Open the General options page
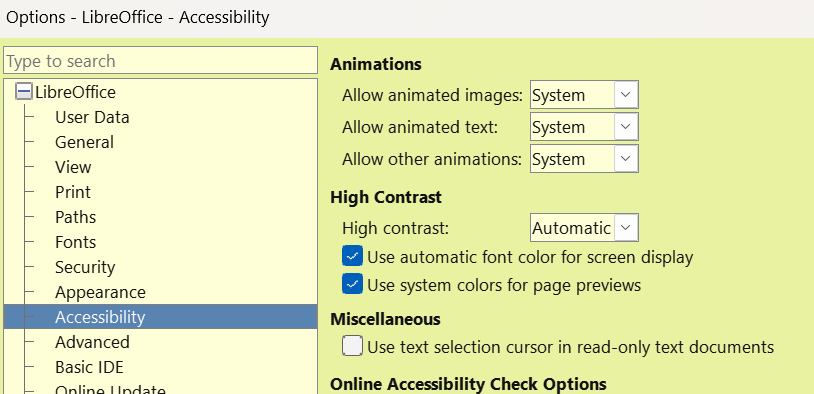The width and height of the screenshot is (814, 394). point(84,142)
